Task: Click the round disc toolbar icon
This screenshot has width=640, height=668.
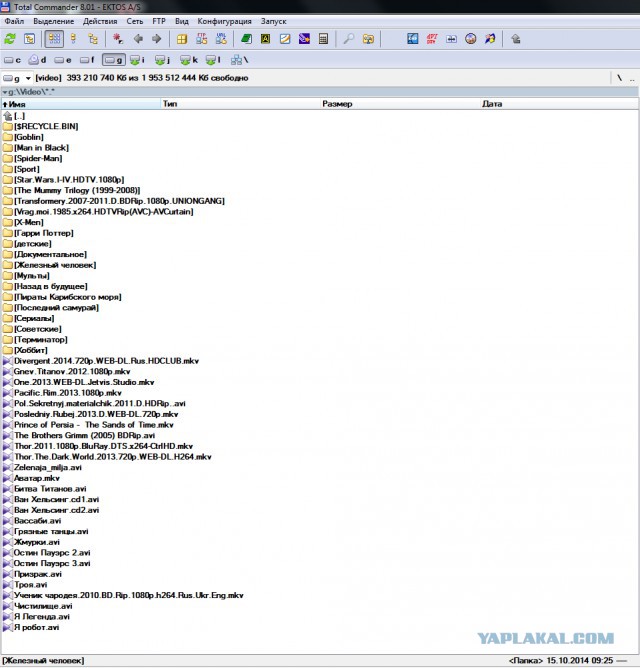Action: click(x=470, y=39)
